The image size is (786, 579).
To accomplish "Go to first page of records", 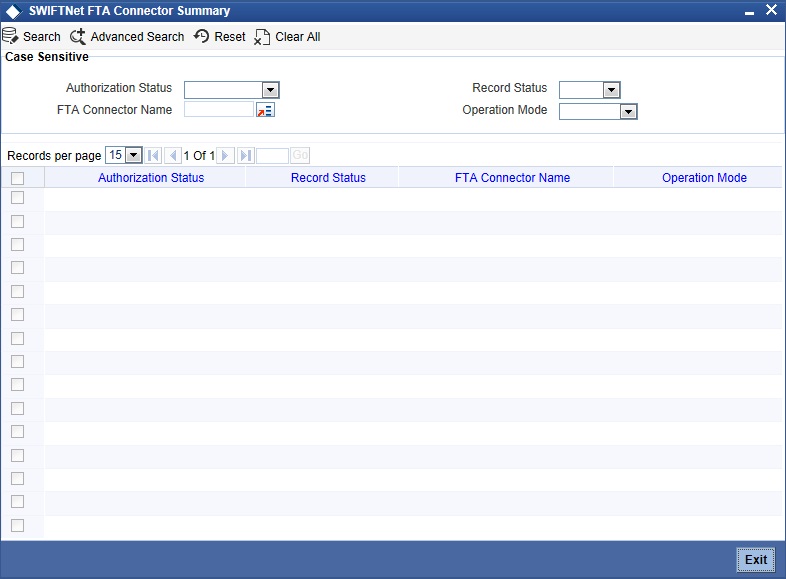I will (153, 155).
